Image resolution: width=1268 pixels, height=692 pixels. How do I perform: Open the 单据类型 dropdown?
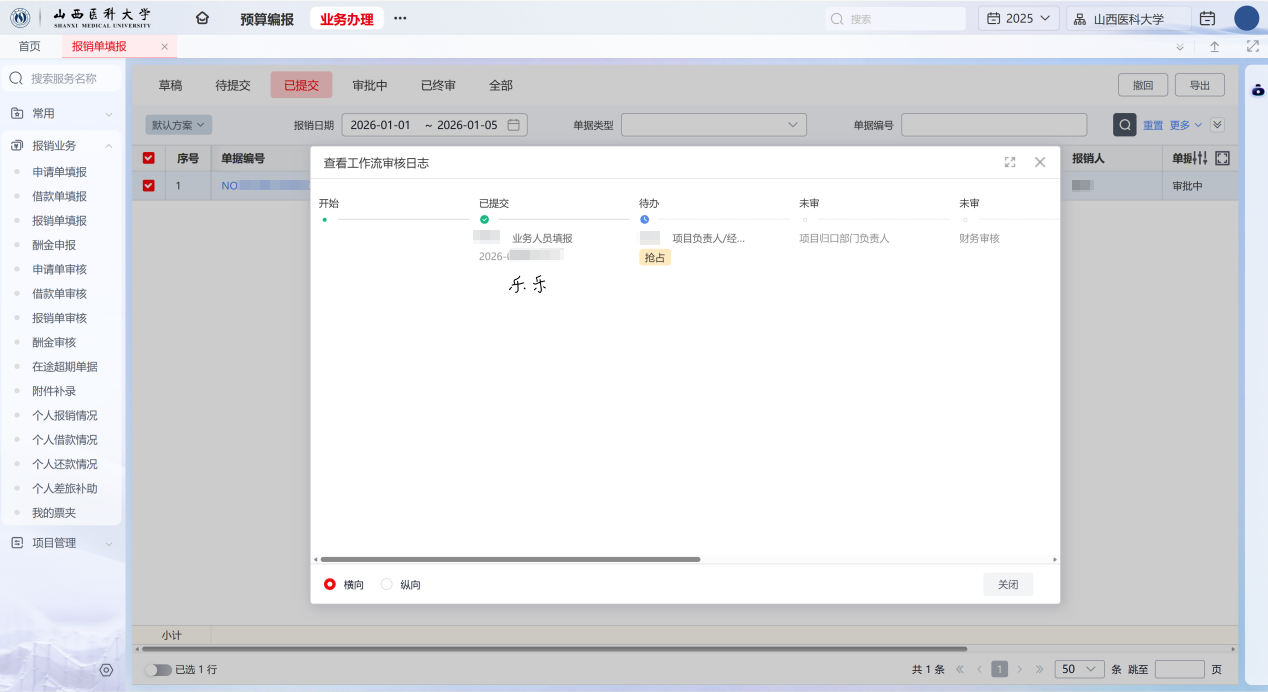point(713,125)
